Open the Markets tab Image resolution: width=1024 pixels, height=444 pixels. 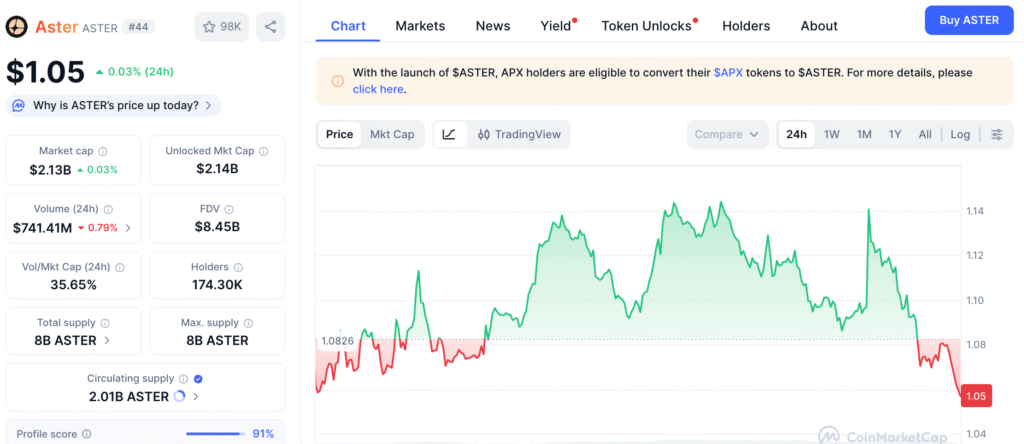click(420, 26)
